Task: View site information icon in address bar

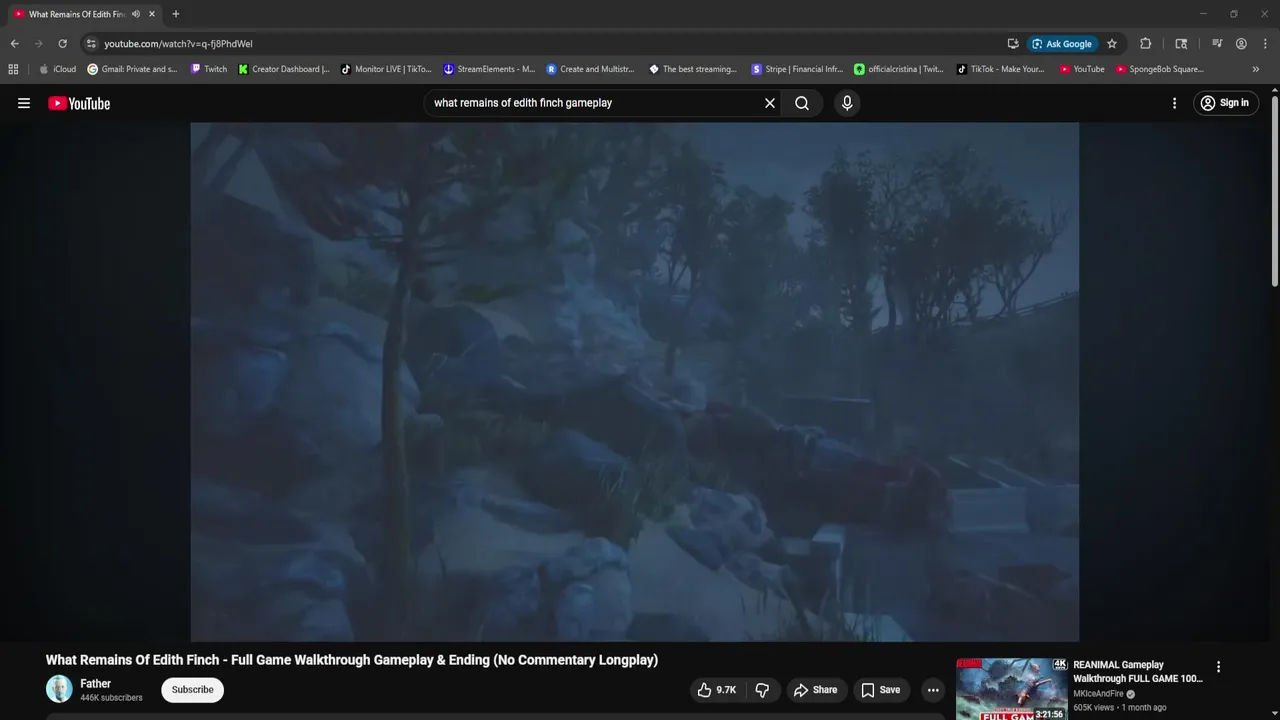Action: click(91, 44)
